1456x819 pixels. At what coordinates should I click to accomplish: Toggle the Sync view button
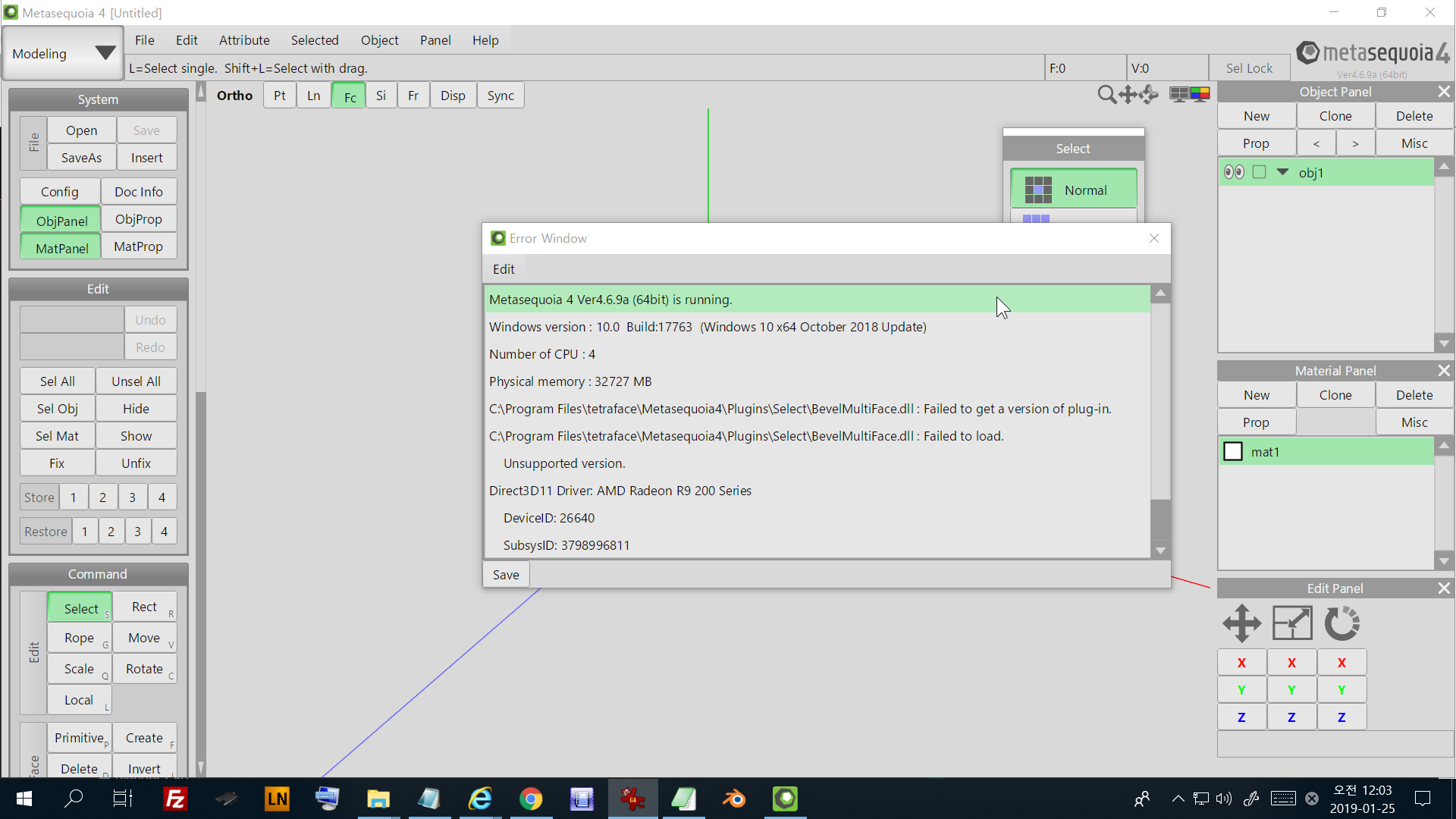(500, 96)
